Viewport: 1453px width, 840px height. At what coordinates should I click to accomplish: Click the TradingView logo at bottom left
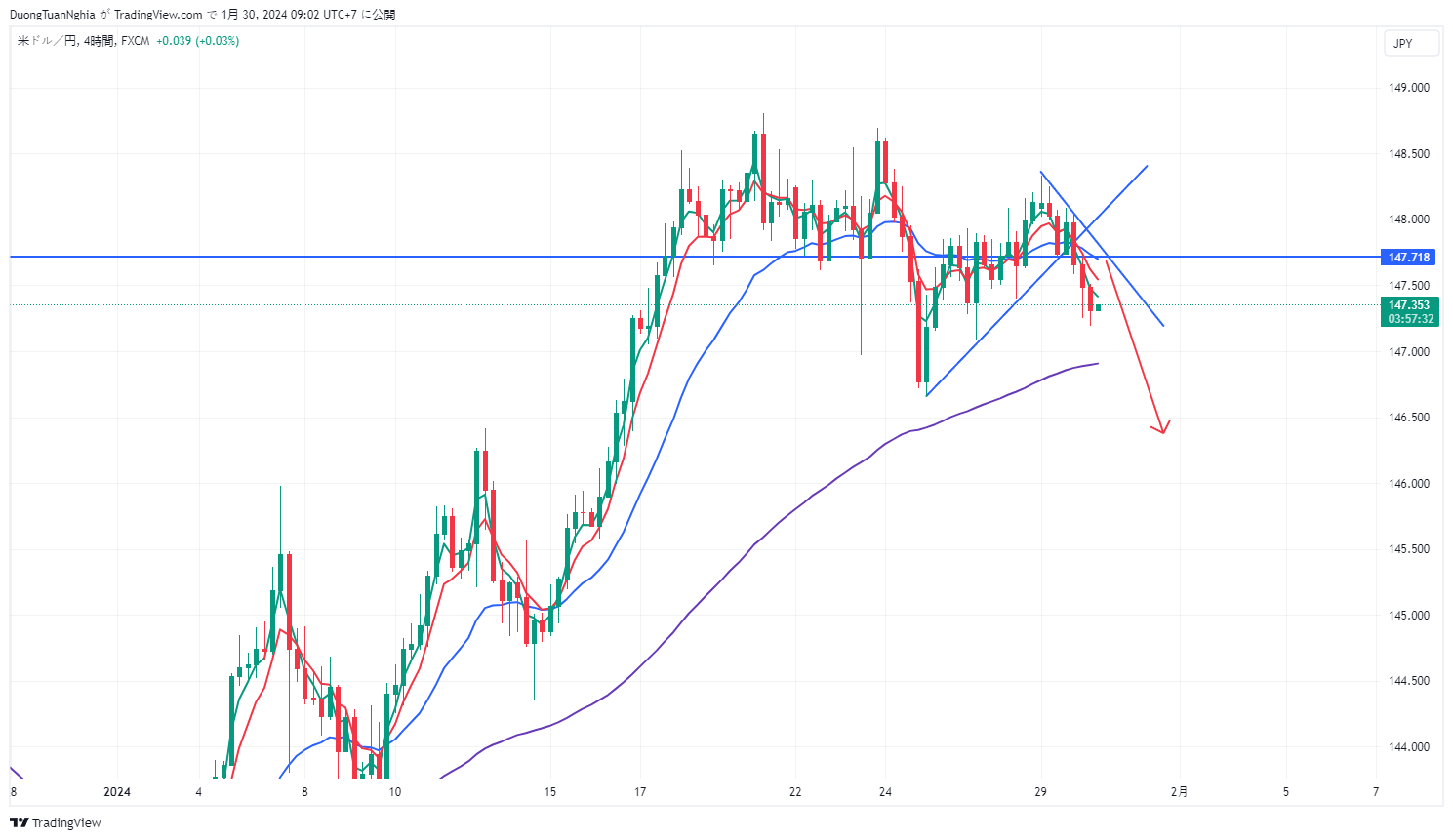[56, 822]
